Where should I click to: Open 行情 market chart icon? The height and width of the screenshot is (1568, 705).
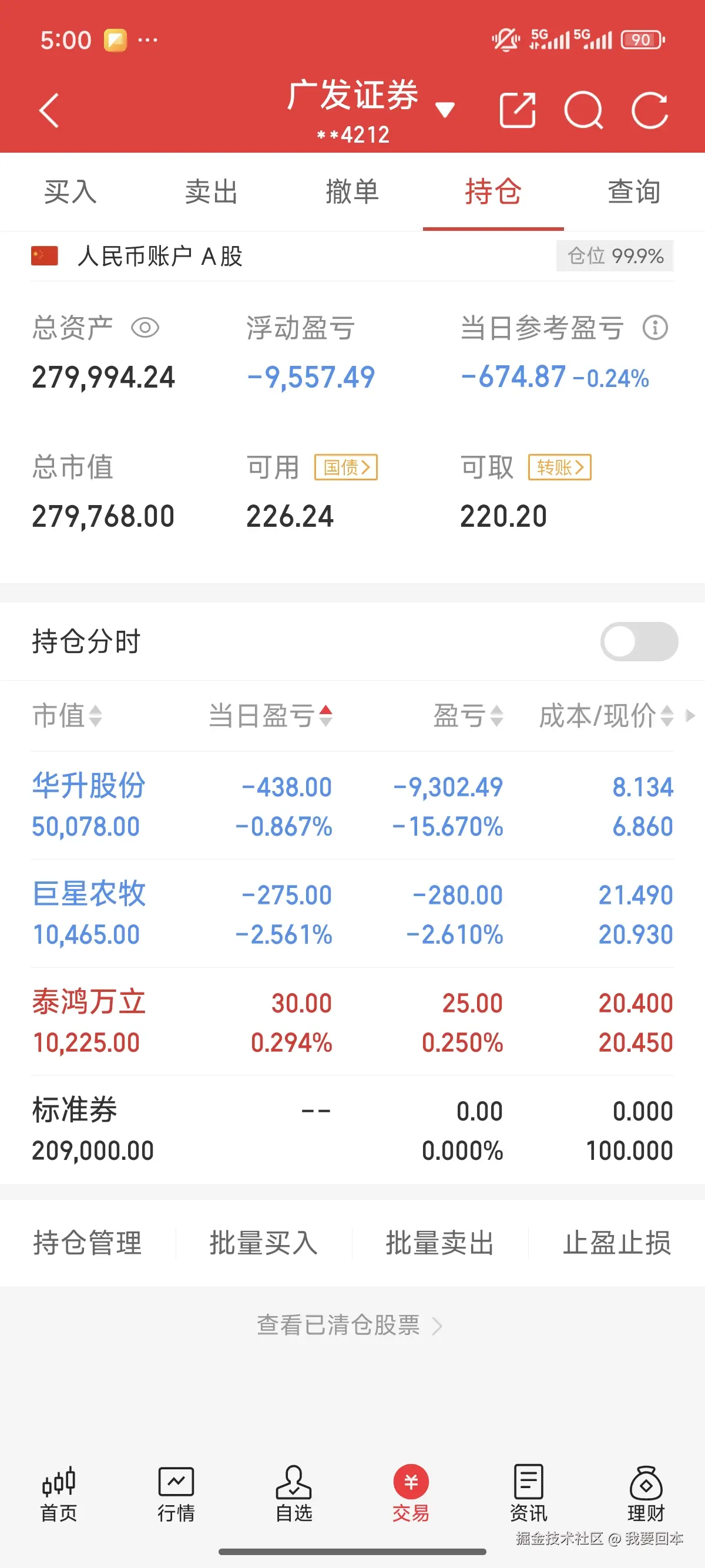point(176,1493)
